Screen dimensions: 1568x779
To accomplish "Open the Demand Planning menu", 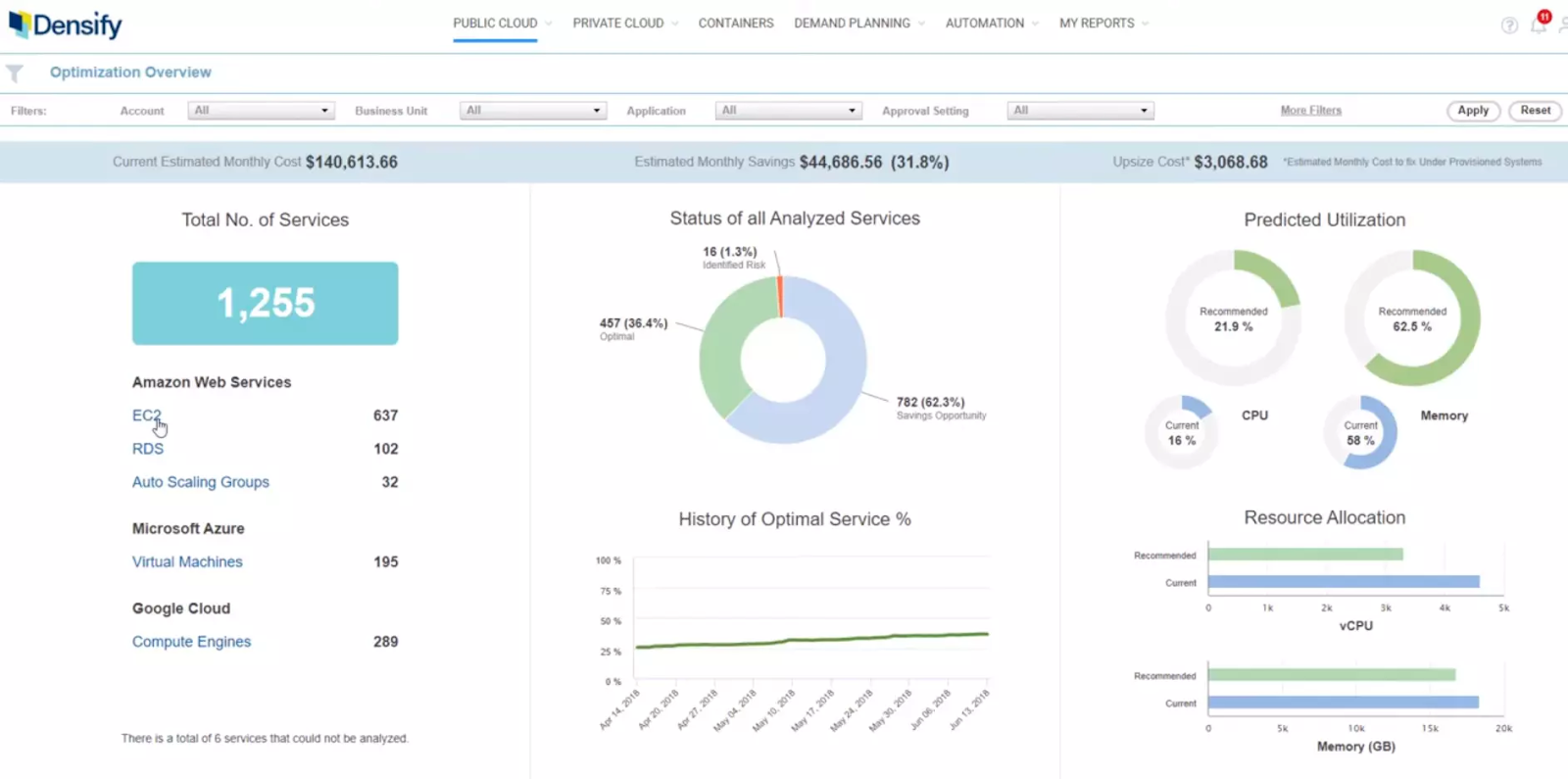I will click(859, 23).
